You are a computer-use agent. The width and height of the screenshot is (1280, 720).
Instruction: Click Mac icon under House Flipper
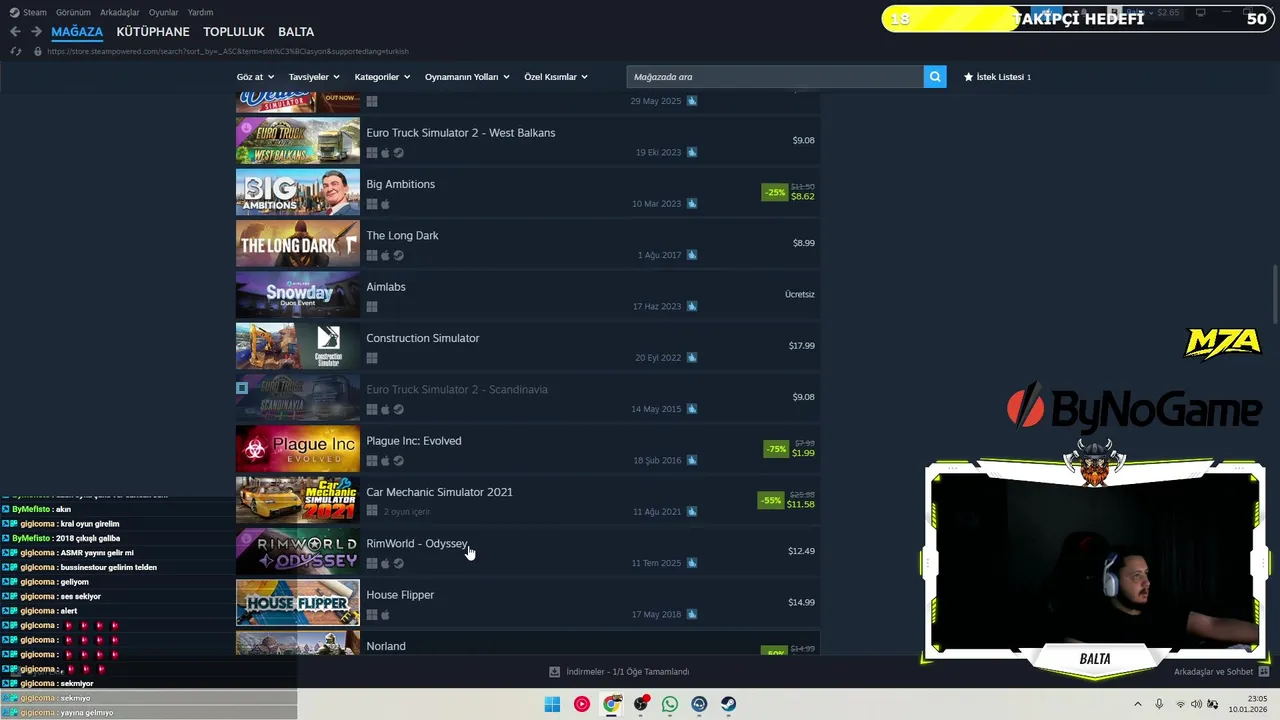pyautogui.click(x=385, y=615)
